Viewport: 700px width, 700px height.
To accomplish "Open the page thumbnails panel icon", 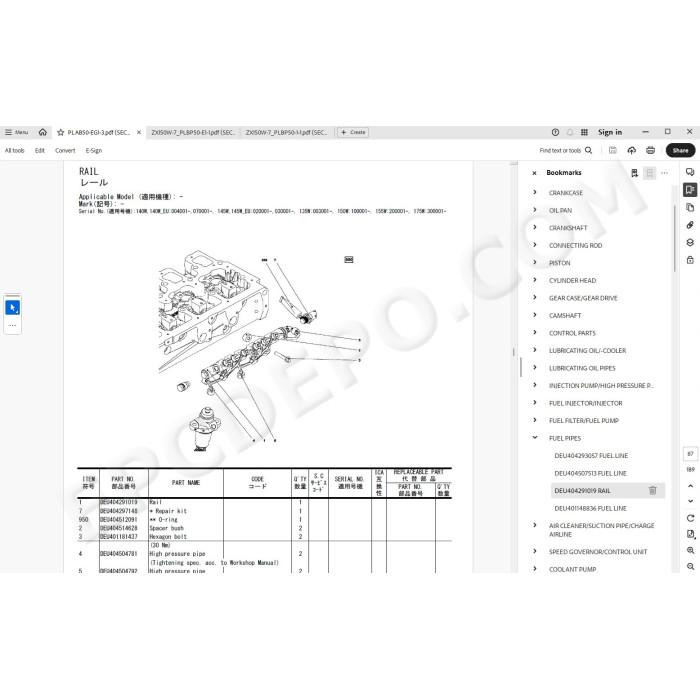I will pyautogui.click(x=690, y=208).
